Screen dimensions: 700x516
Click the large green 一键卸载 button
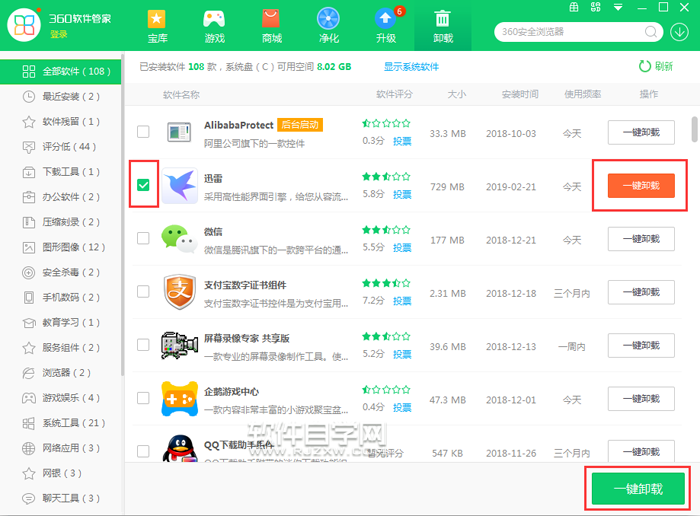click(638, 489)
